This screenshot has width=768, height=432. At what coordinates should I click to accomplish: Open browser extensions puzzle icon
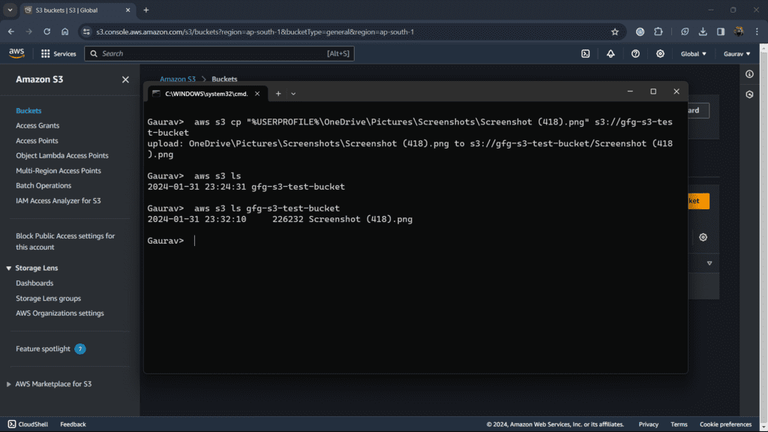tap(658, 32)
